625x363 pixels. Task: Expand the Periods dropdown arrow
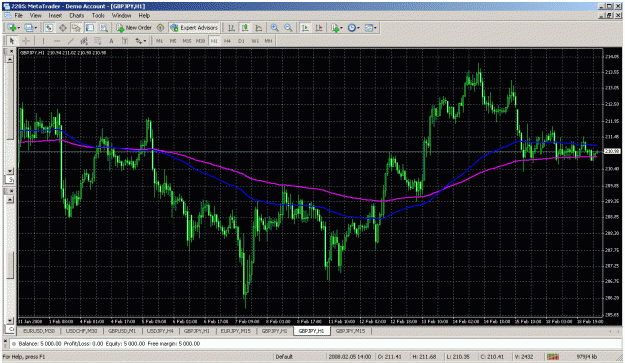358,28
